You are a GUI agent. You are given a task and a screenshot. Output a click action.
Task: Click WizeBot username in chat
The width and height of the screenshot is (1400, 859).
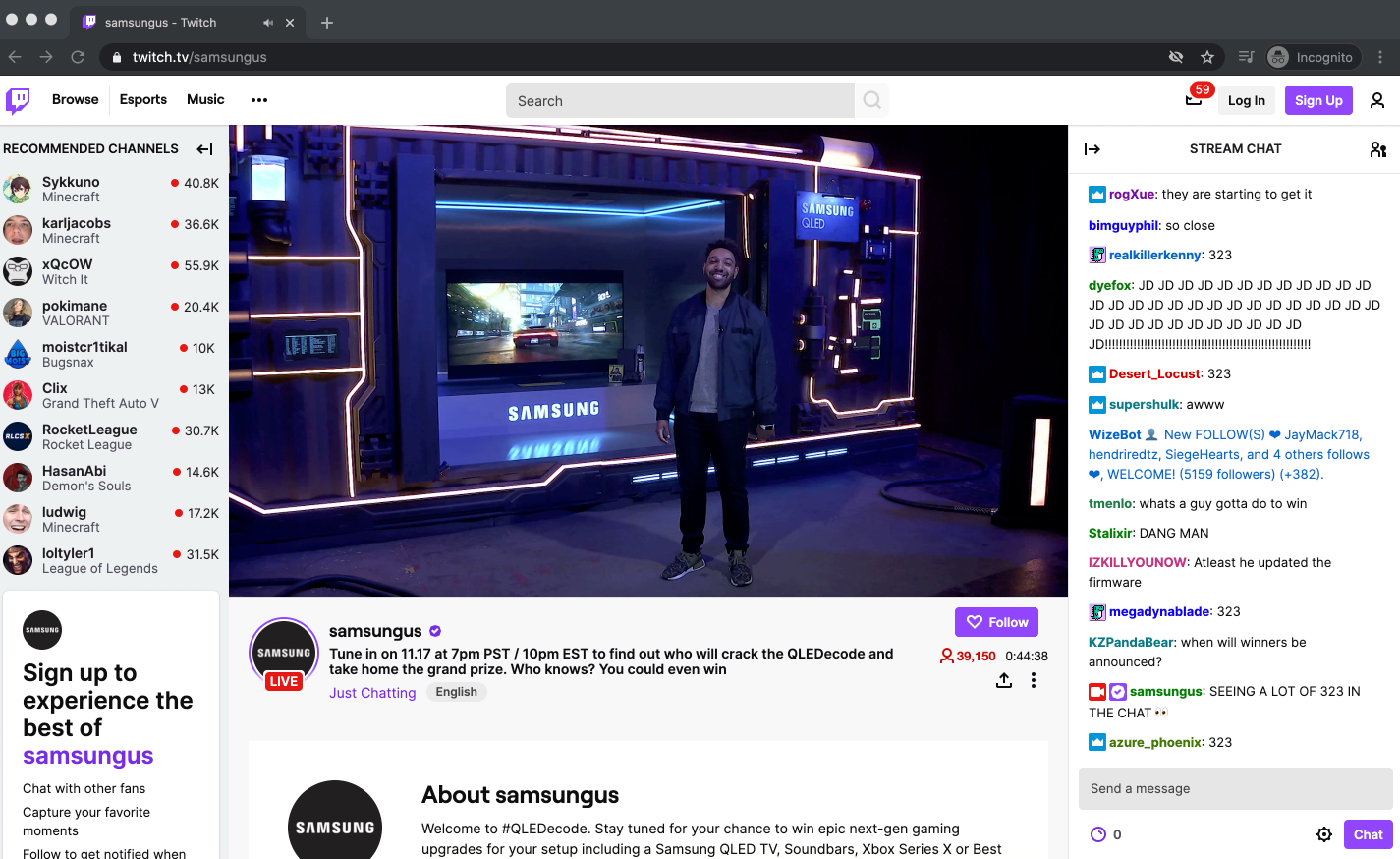pyautogui.click(x=1115, y=434)
